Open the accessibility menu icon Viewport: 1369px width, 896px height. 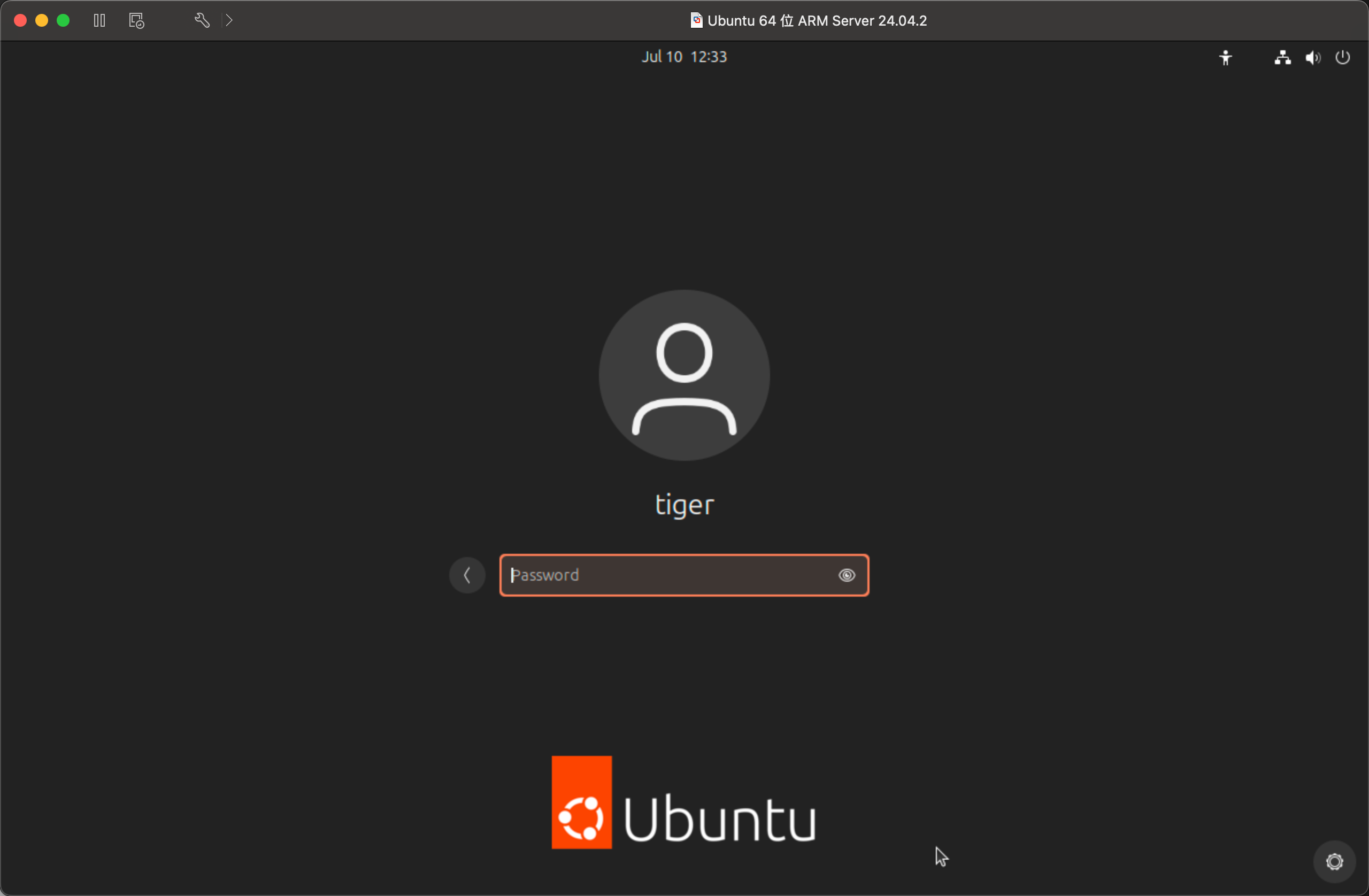pyautogui.click(x=1226, y=58)
